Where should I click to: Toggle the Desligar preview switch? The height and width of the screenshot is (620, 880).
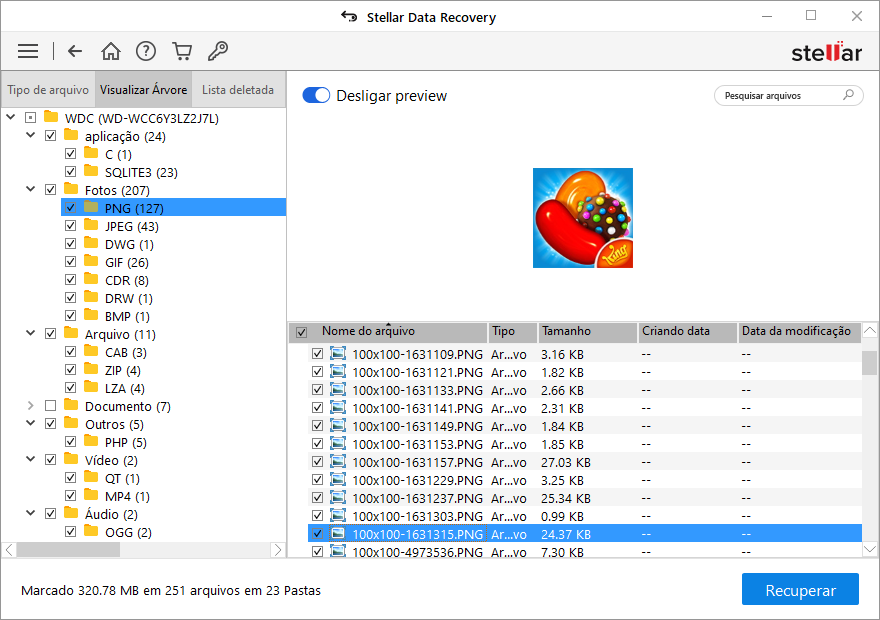[x=316, y=95]
